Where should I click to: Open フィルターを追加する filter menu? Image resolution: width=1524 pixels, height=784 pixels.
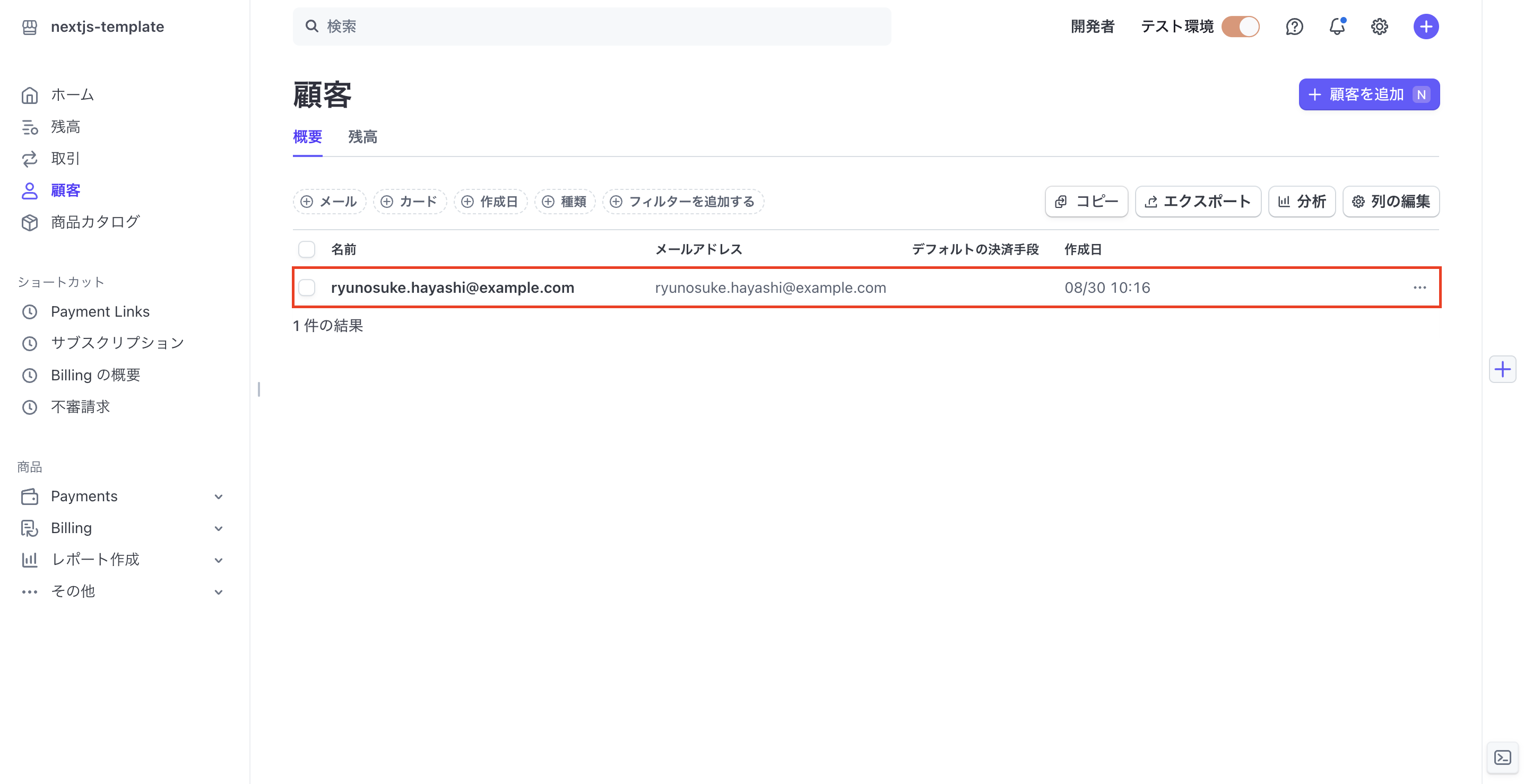683,202
